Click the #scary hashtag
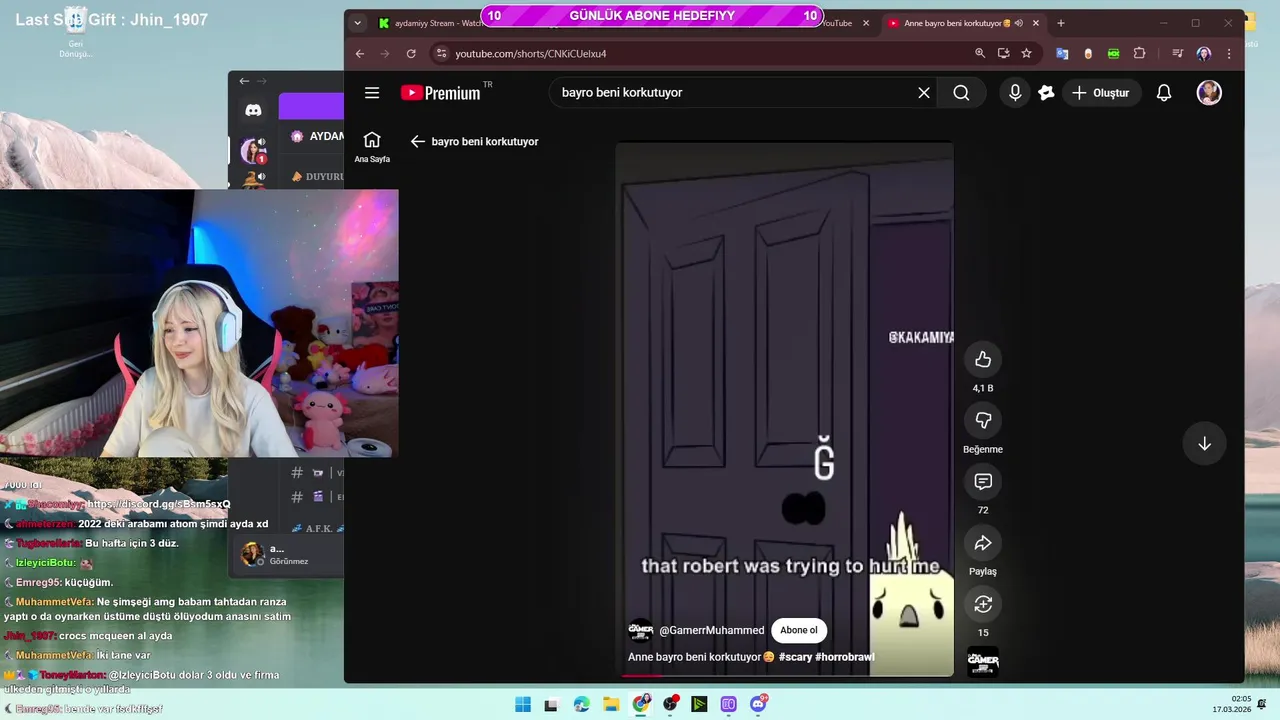 (795, 657)
